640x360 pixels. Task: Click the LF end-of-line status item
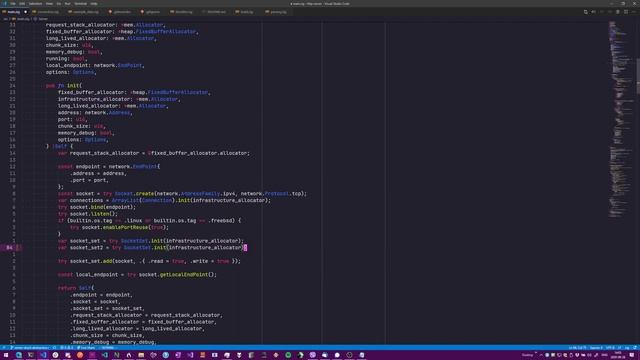tap(619, 348)
